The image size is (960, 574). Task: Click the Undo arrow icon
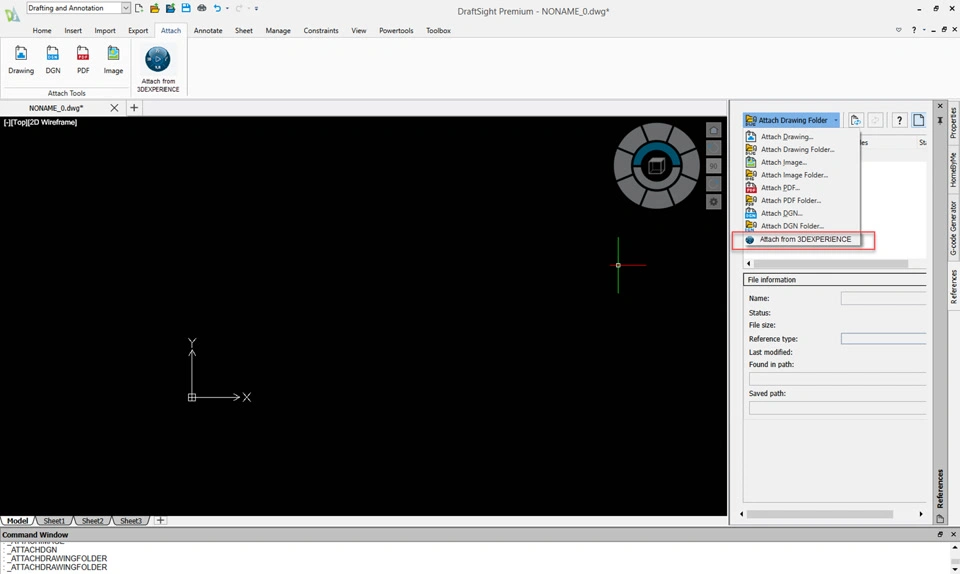click(x=217, y=8)
